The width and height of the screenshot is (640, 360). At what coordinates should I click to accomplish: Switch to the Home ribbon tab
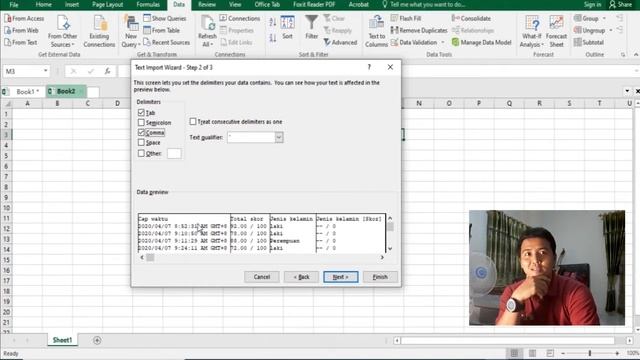(44, 4)
